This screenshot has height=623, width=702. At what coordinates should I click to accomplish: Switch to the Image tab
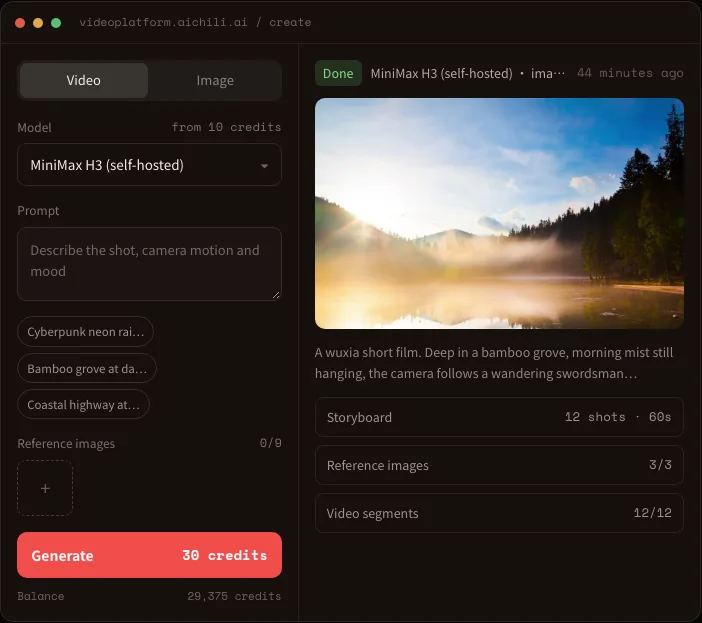pos(215,81)
